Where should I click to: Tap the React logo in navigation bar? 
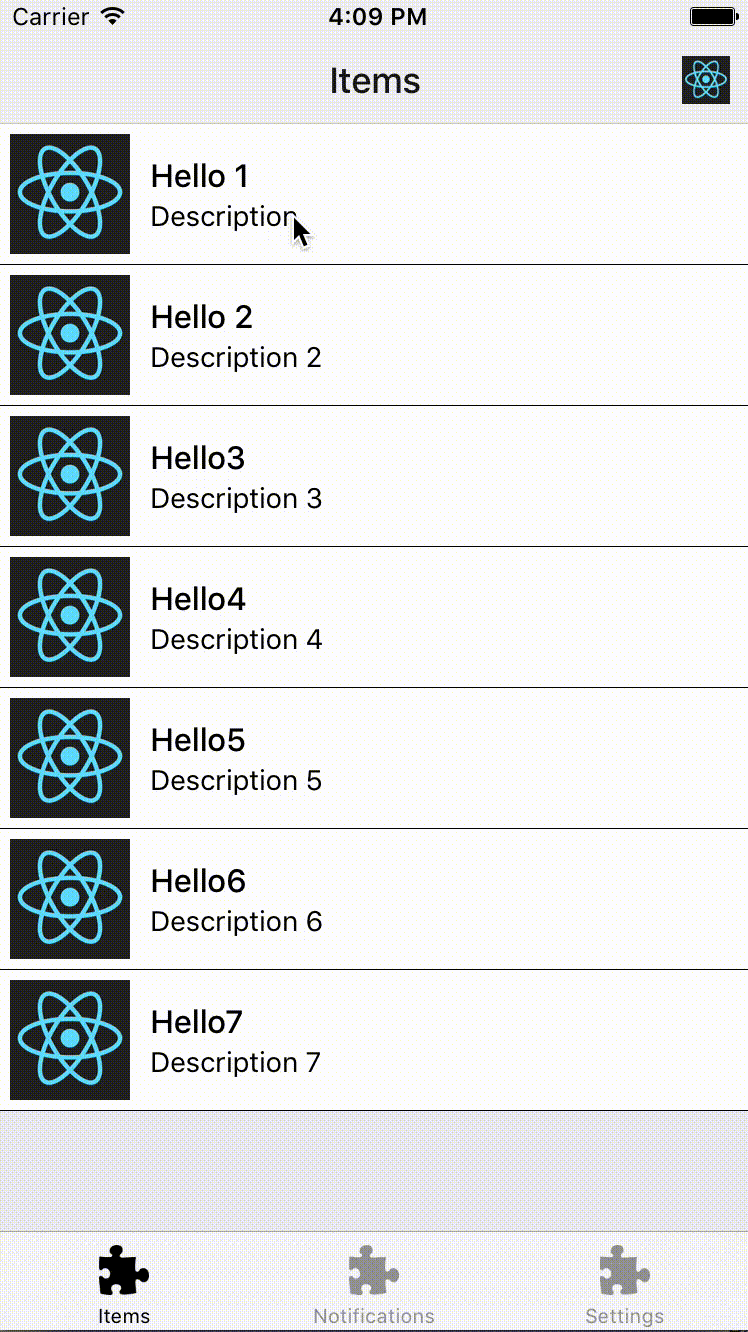click(x=706, y=80)
